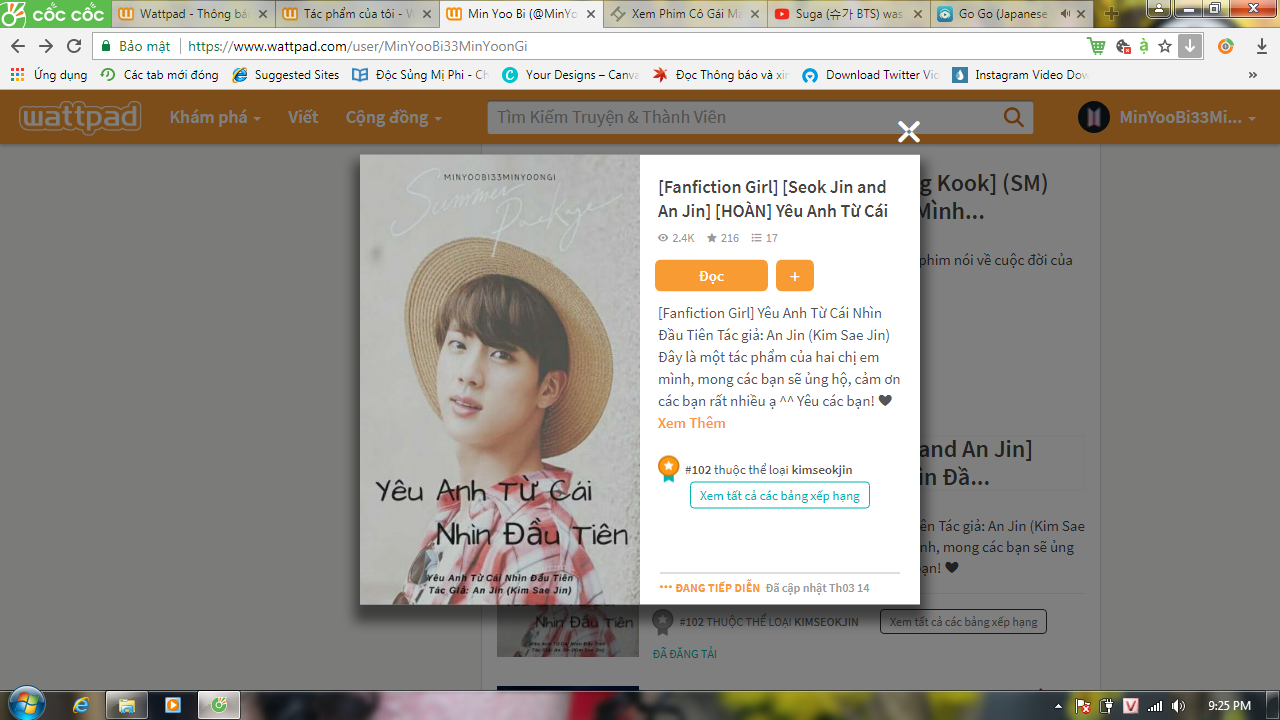Click the ĐÃ ĐĂNG TẢI status text
1280x720 pixels.
coord(685,654)
